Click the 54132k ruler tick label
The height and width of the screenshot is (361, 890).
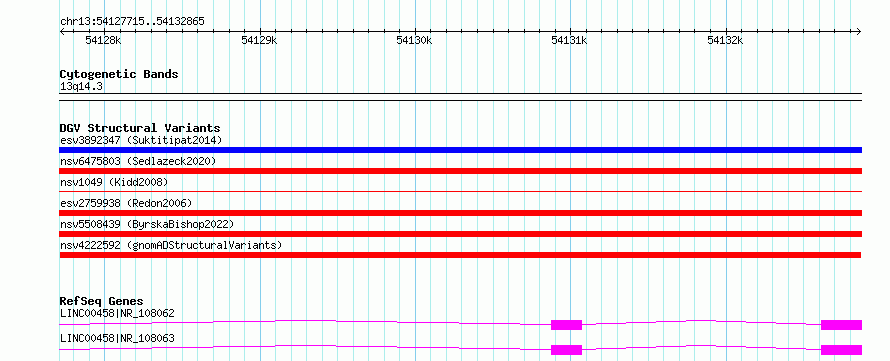coord(725,40)
